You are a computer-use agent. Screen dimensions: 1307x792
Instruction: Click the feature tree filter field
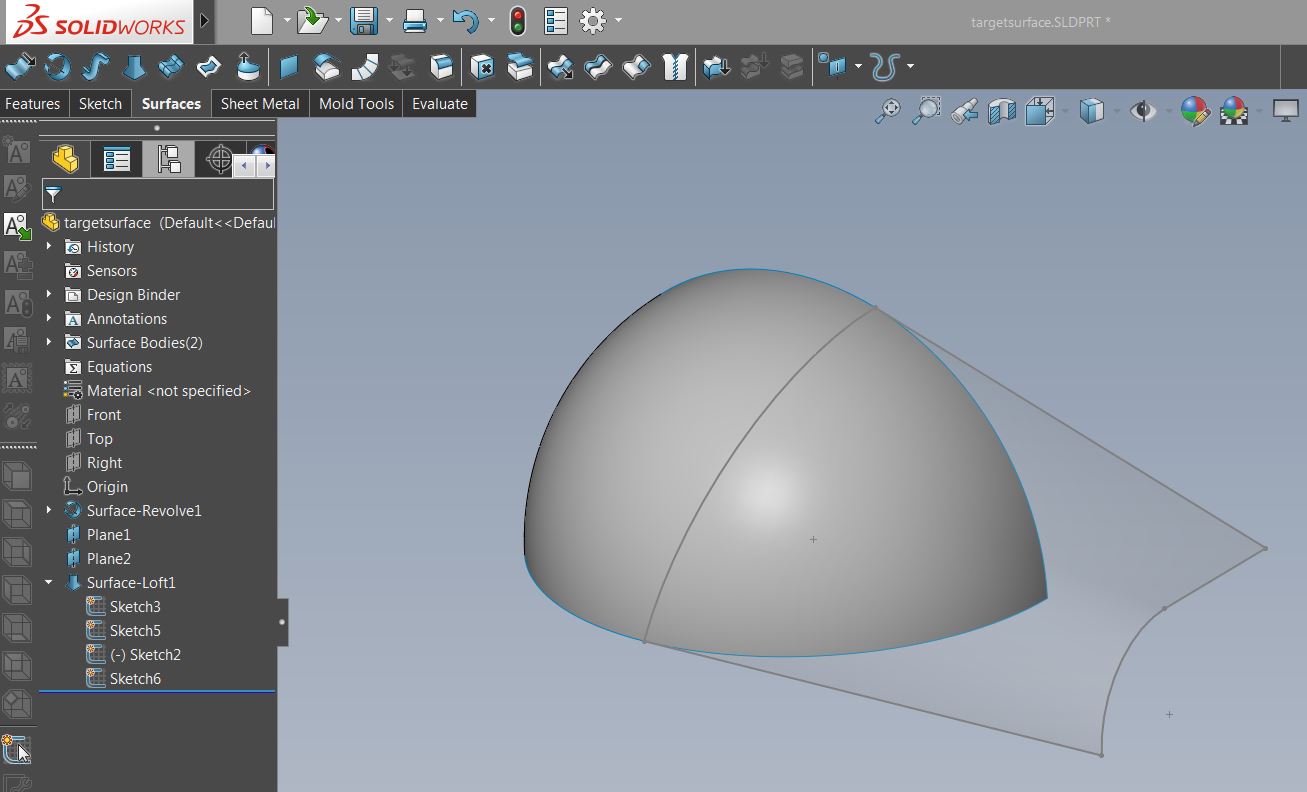point(157,194)
